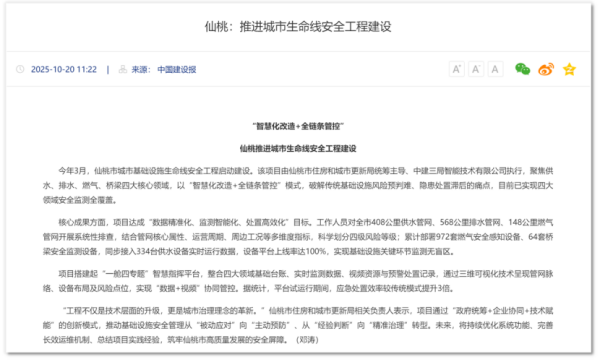The height and width of the screenshot is (362, 600).
Task: Click the increase font size A+ icon
Action: tap(457, 69)
